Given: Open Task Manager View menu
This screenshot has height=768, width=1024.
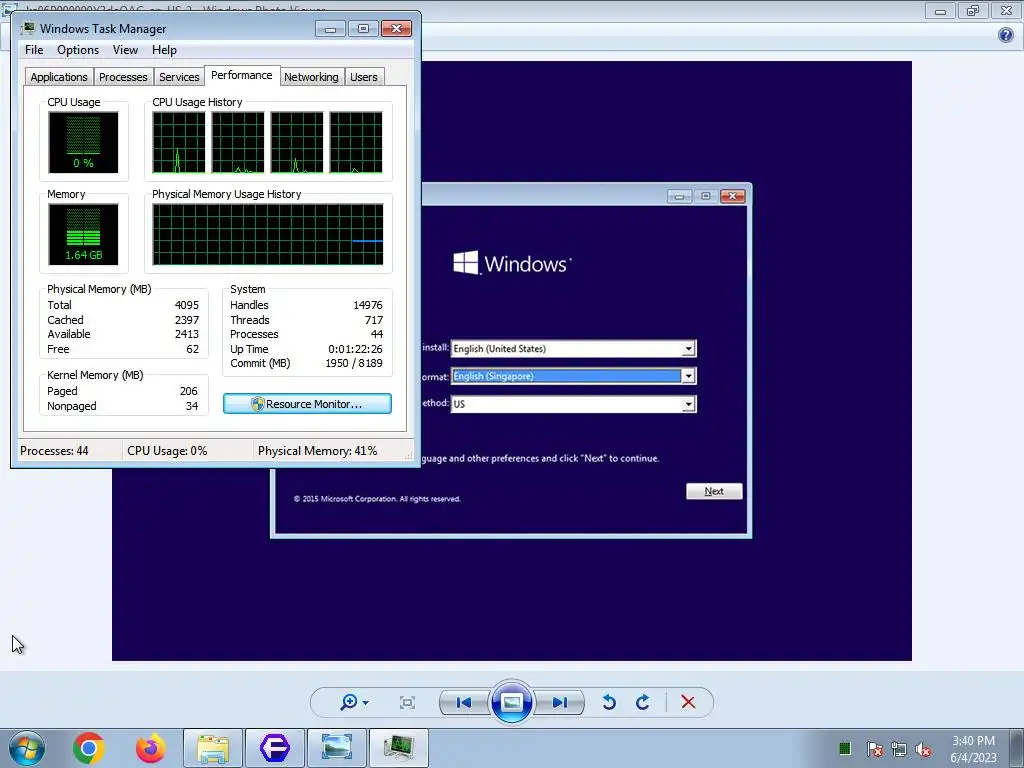Looking at the screenshot, I should (x=125, y=50).
